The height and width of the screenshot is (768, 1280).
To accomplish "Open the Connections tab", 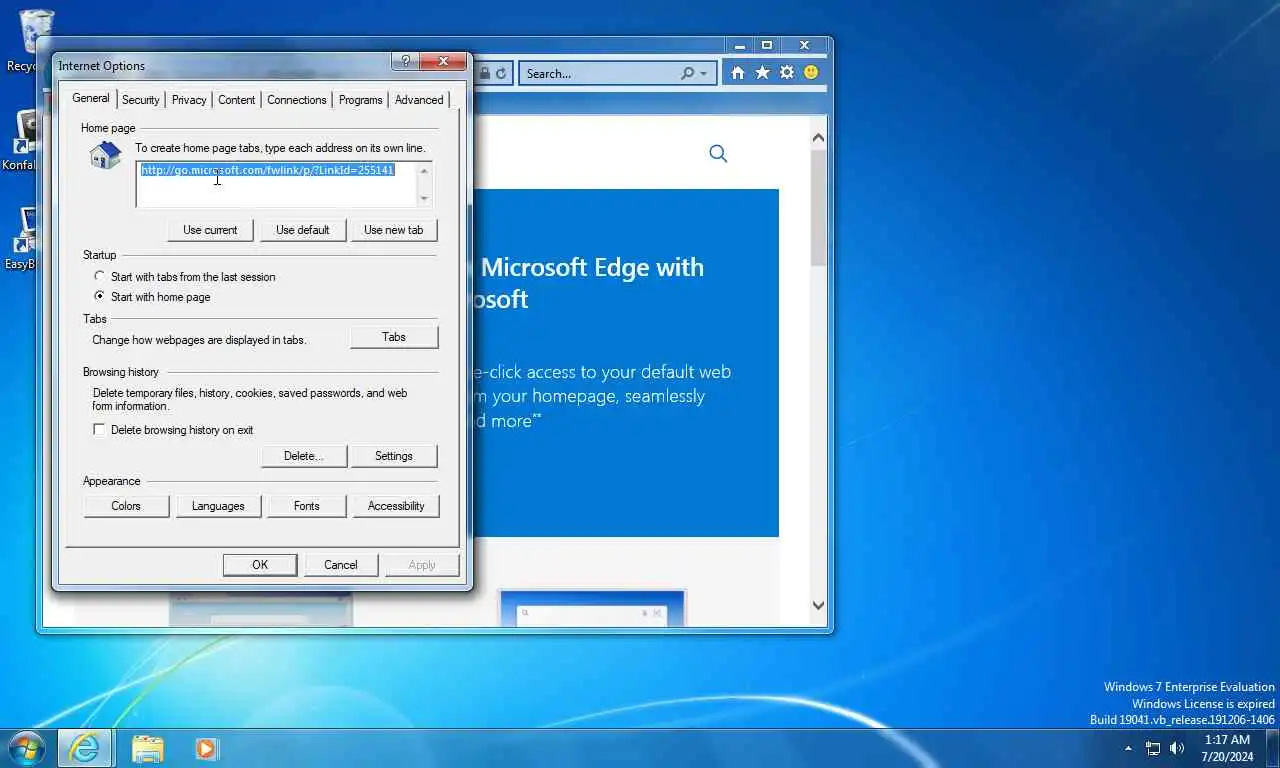I will (297, 100).
